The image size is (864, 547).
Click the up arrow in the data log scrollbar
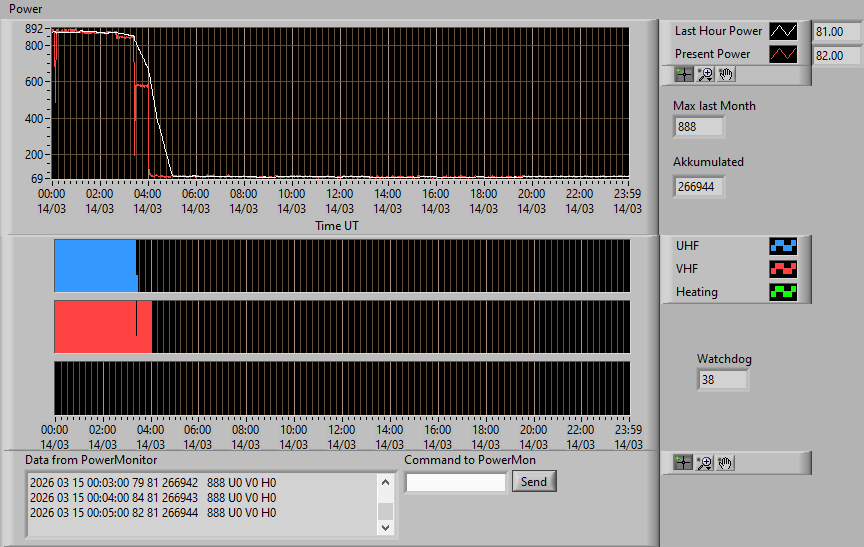385,483
